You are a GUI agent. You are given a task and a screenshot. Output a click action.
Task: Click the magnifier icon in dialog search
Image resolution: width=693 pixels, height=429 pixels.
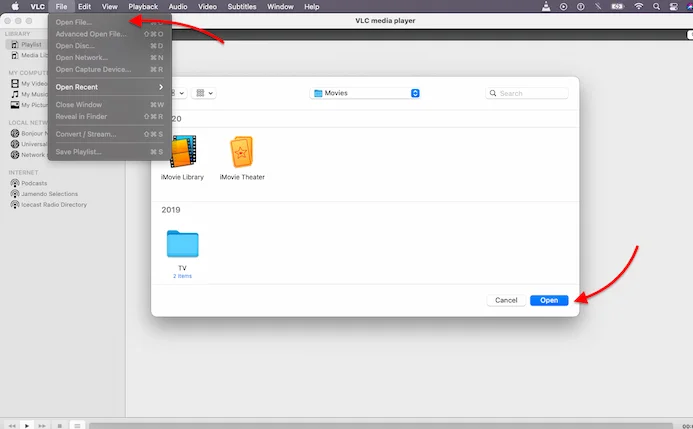(x=493, y=93)
